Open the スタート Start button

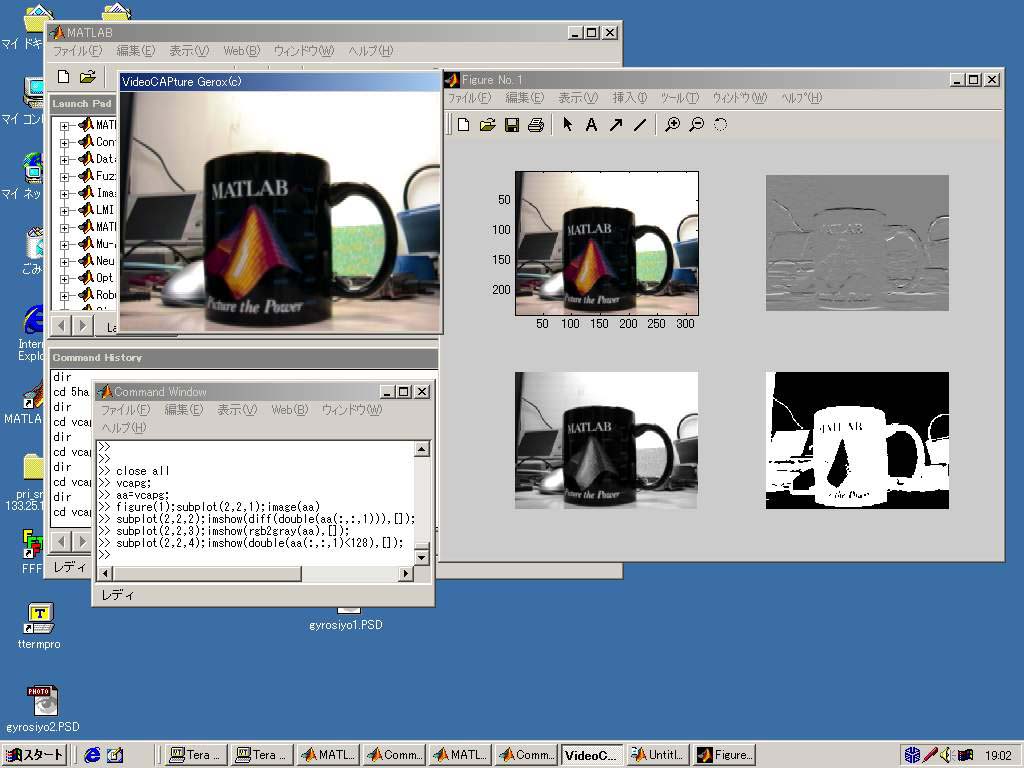coord(34,755)
